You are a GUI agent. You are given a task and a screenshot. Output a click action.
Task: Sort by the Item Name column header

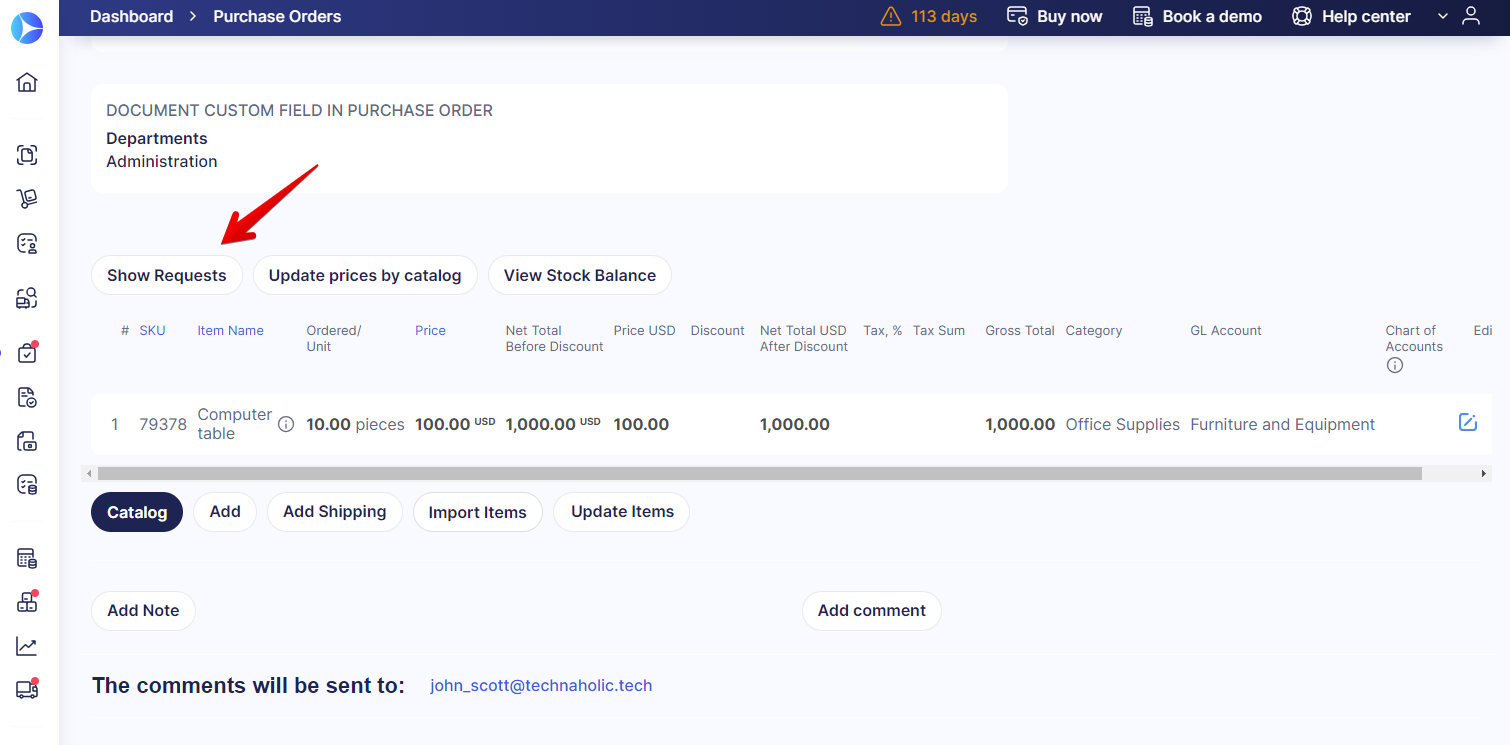230,330
